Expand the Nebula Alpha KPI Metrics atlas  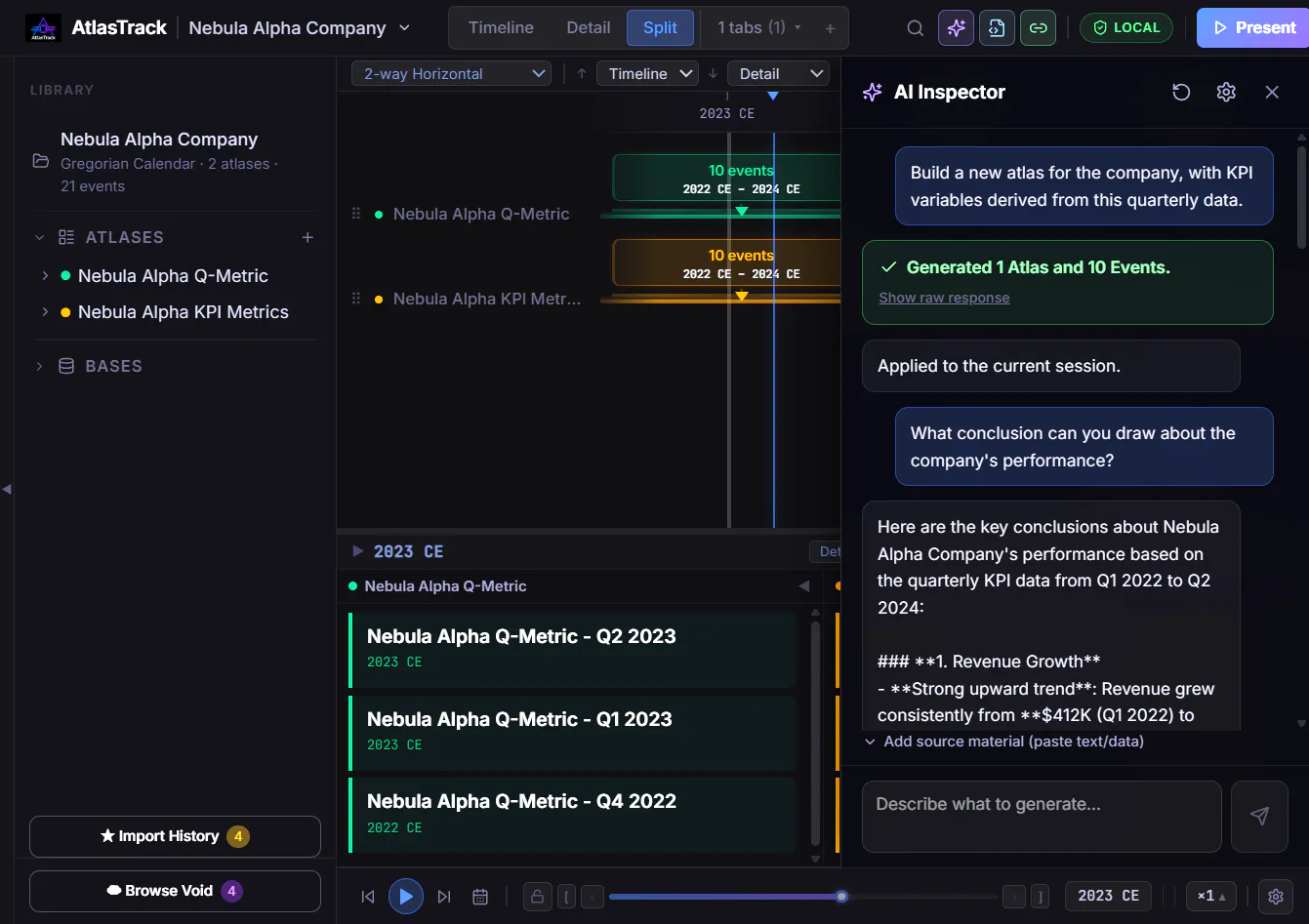tap(45, 312)
